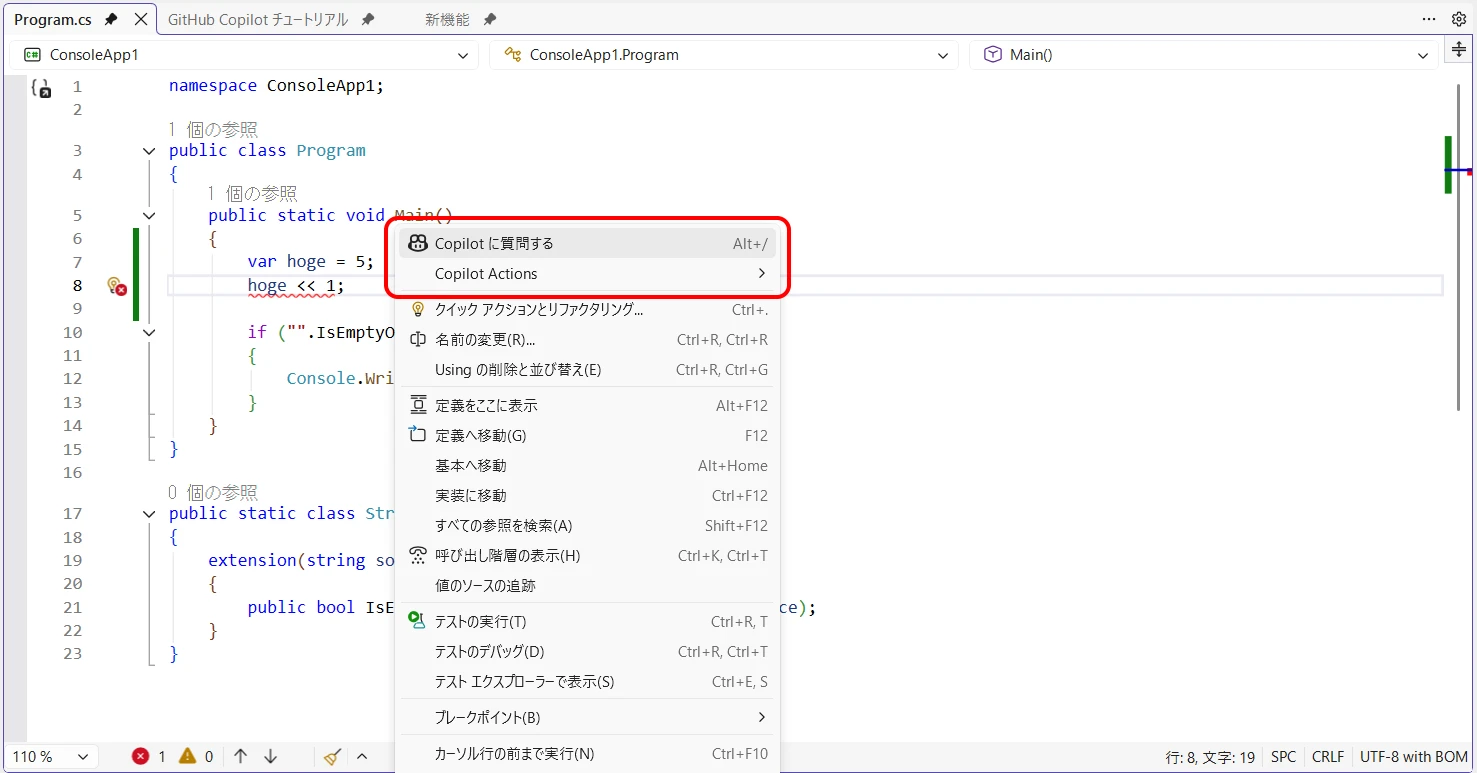Toggle pin on the 新機能 tab
The height and width of the screenshot is (773, 1477).
click(x=489, y=19)
